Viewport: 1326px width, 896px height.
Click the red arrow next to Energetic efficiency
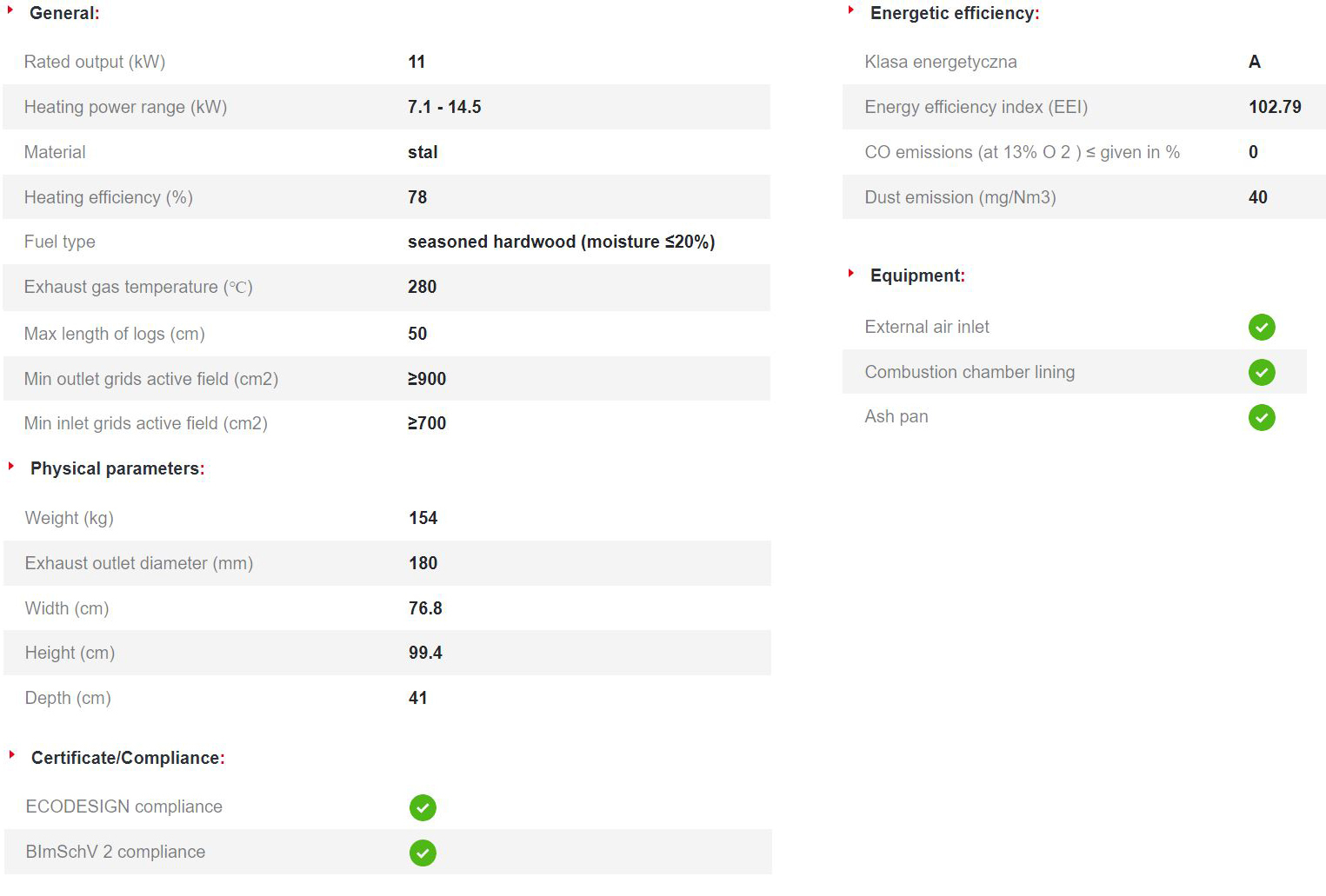coord(851,10)
